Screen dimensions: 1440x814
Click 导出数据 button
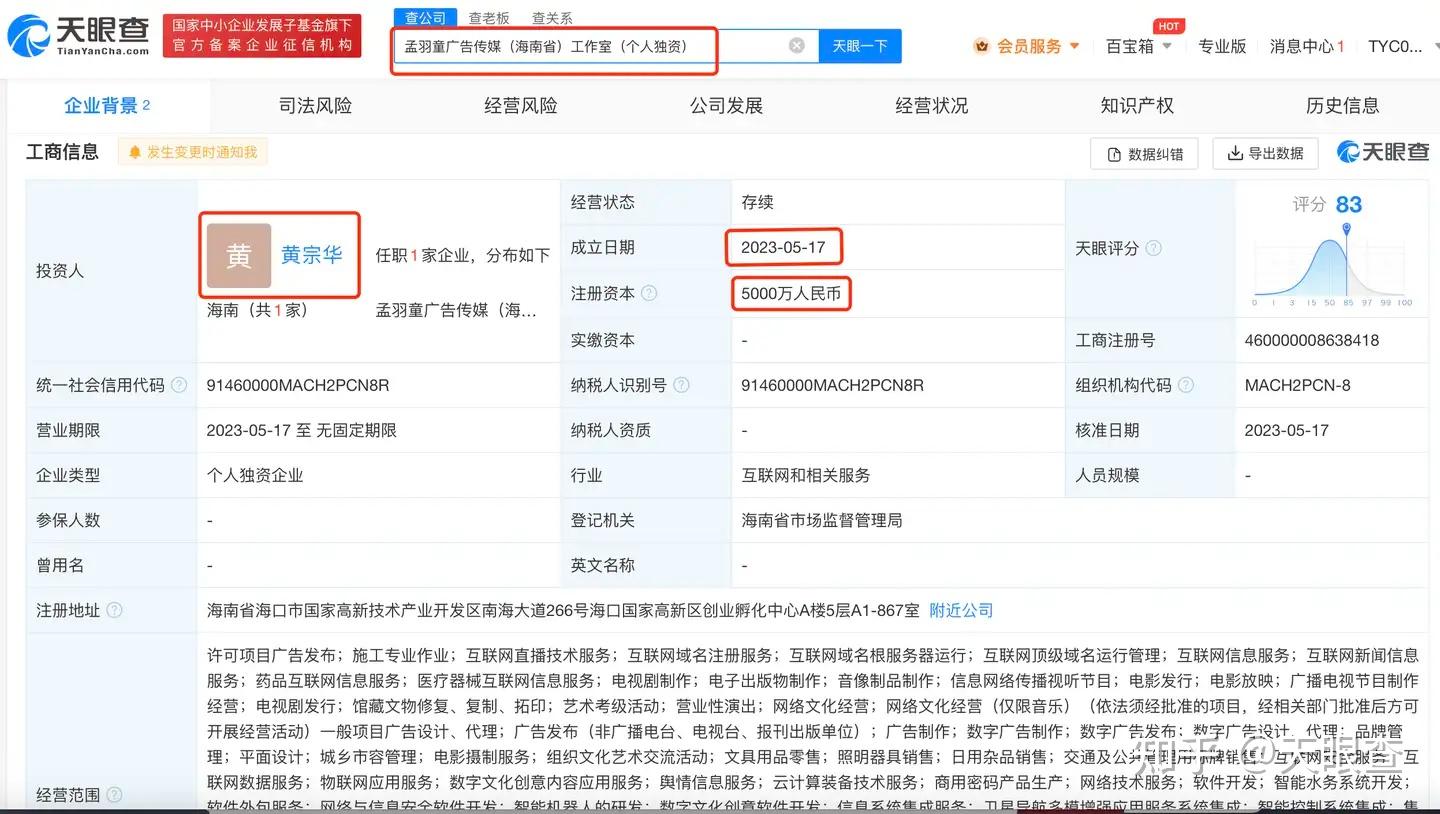tap(1265, 153)
